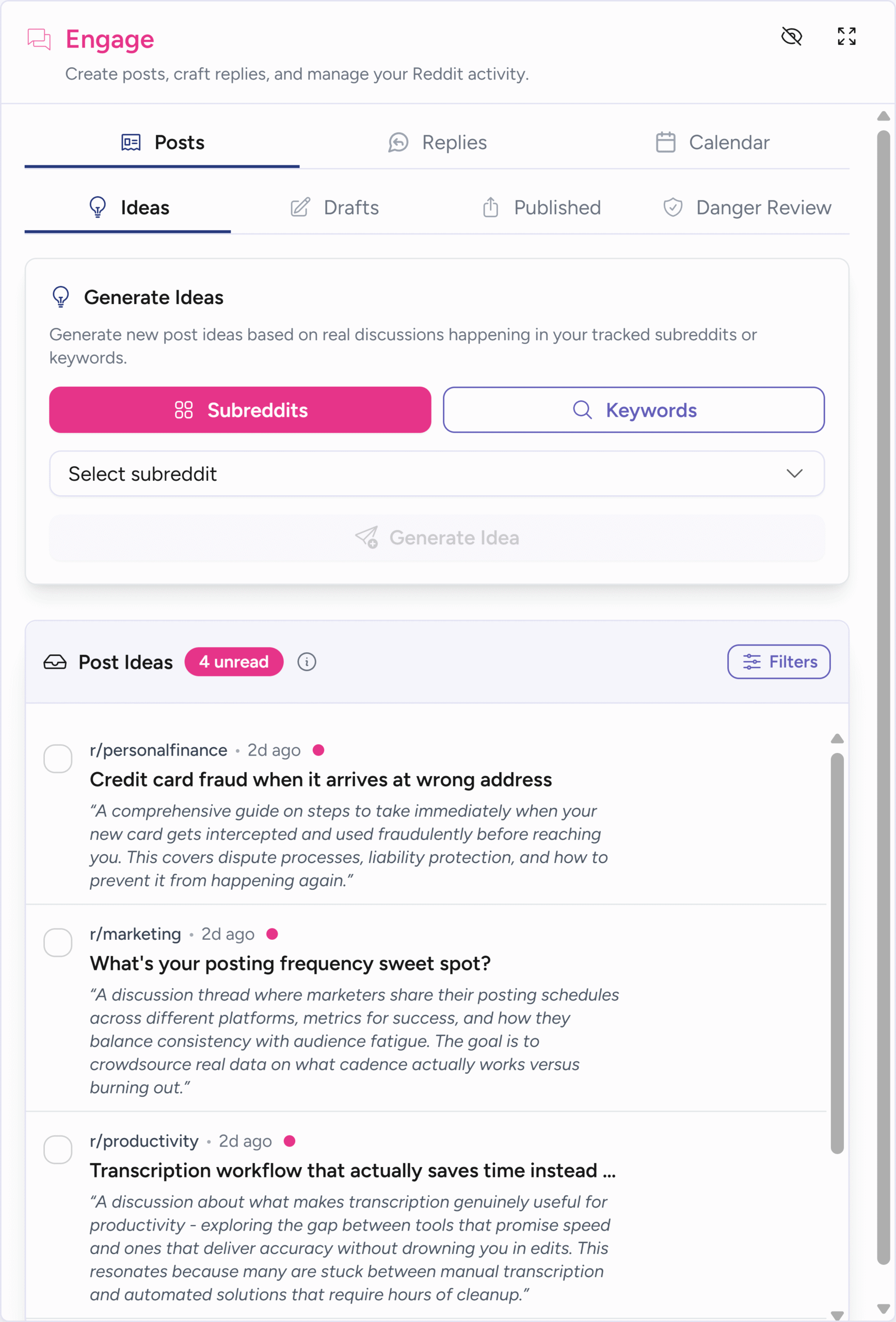Viewport: 896px width, 1322px height.
Task: Click the 4 unread badge
Action: pos(234,662)
